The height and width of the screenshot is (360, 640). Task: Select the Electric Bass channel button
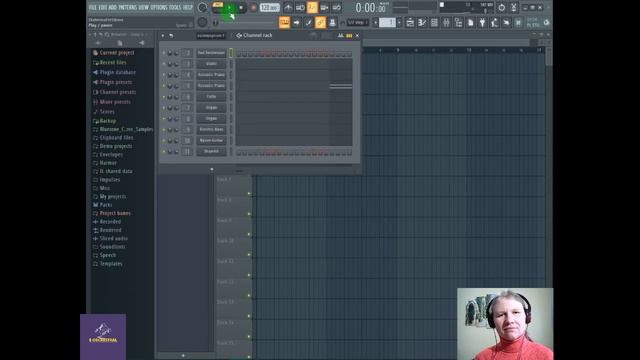click(x=211, y=129)
